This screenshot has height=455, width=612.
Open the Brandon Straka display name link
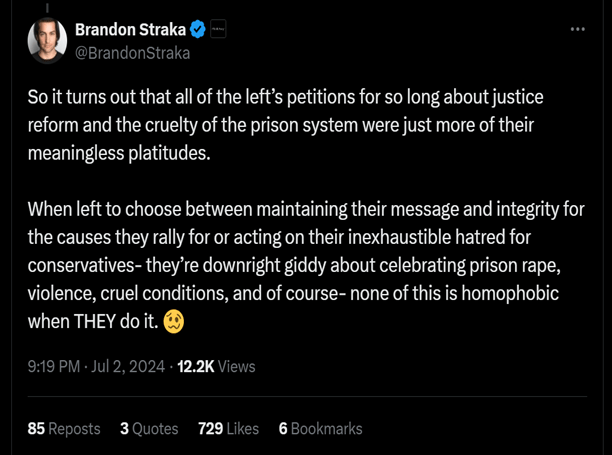[131, 30]
